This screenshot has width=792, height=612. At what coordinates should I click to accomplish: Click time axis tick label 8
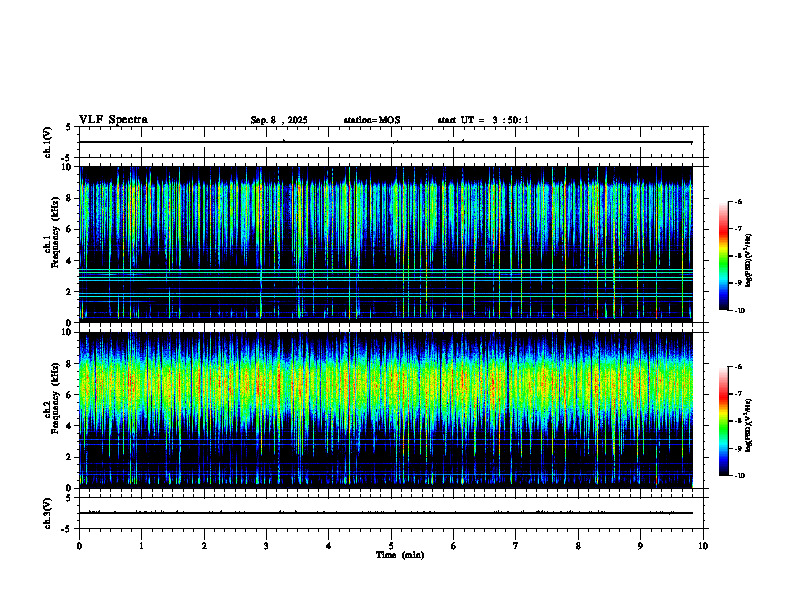coord(578,546)
